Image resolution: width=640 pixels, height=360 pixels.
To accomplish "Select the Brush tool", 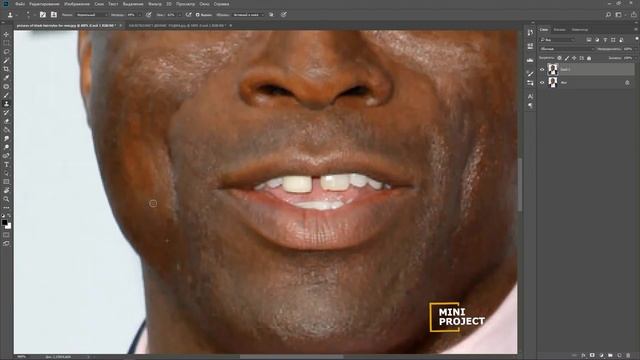I will [x=6, y=95].
